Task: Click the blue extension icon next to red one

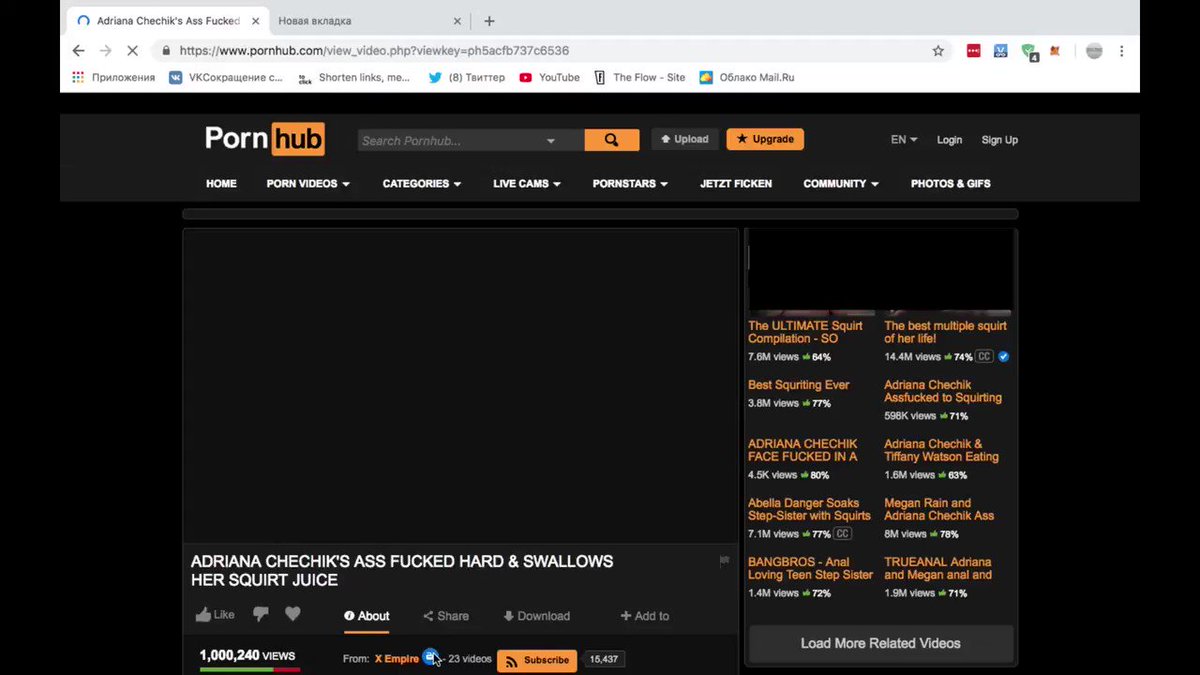Action: [x=1000, y=51]
